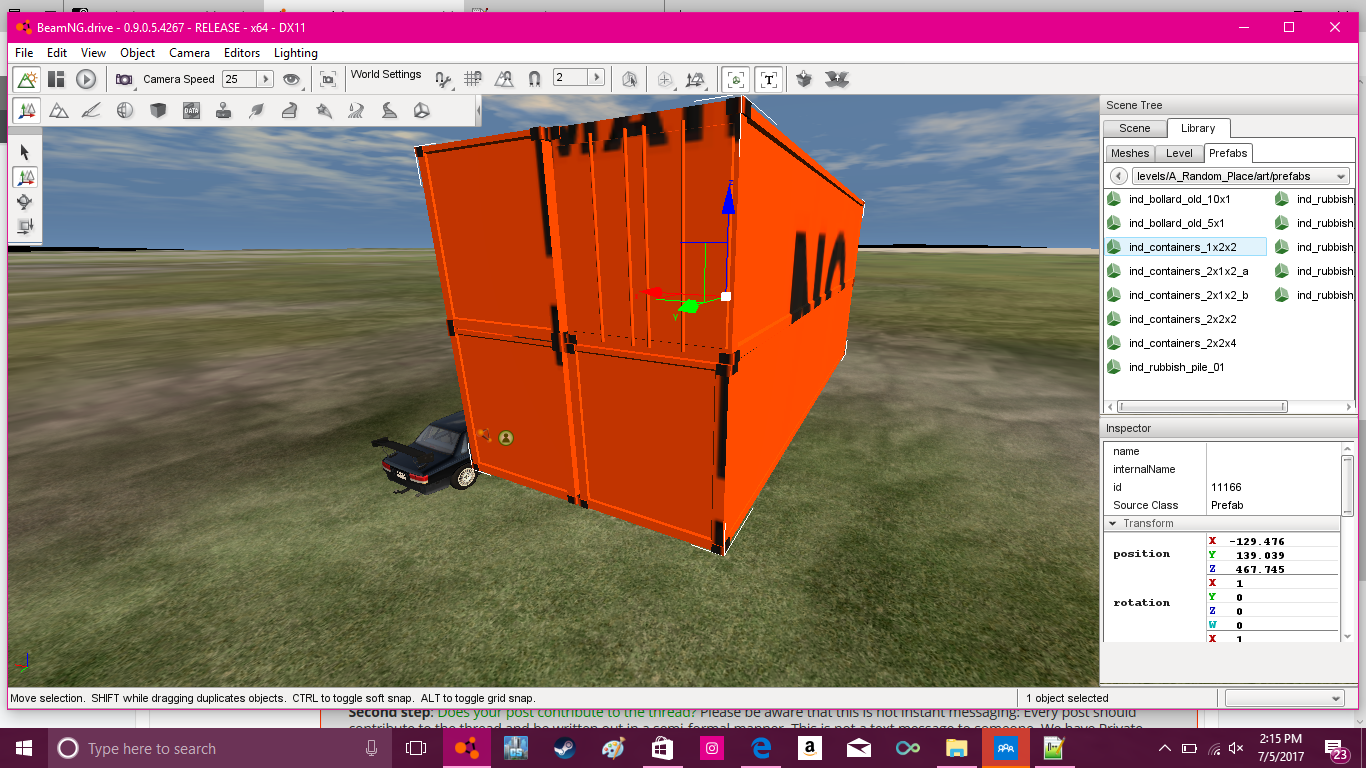Open the World Editor mode icon
The height and width of the screenshot is (768, 1366).
click(27, 79)
